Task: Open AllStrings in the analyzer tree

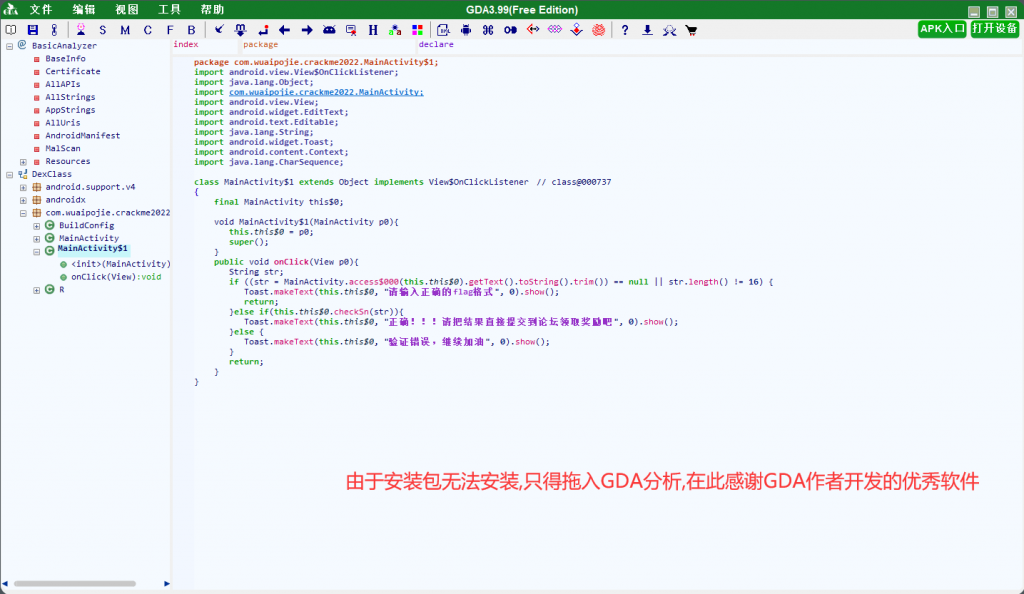Action: click(x=70, y=97)
